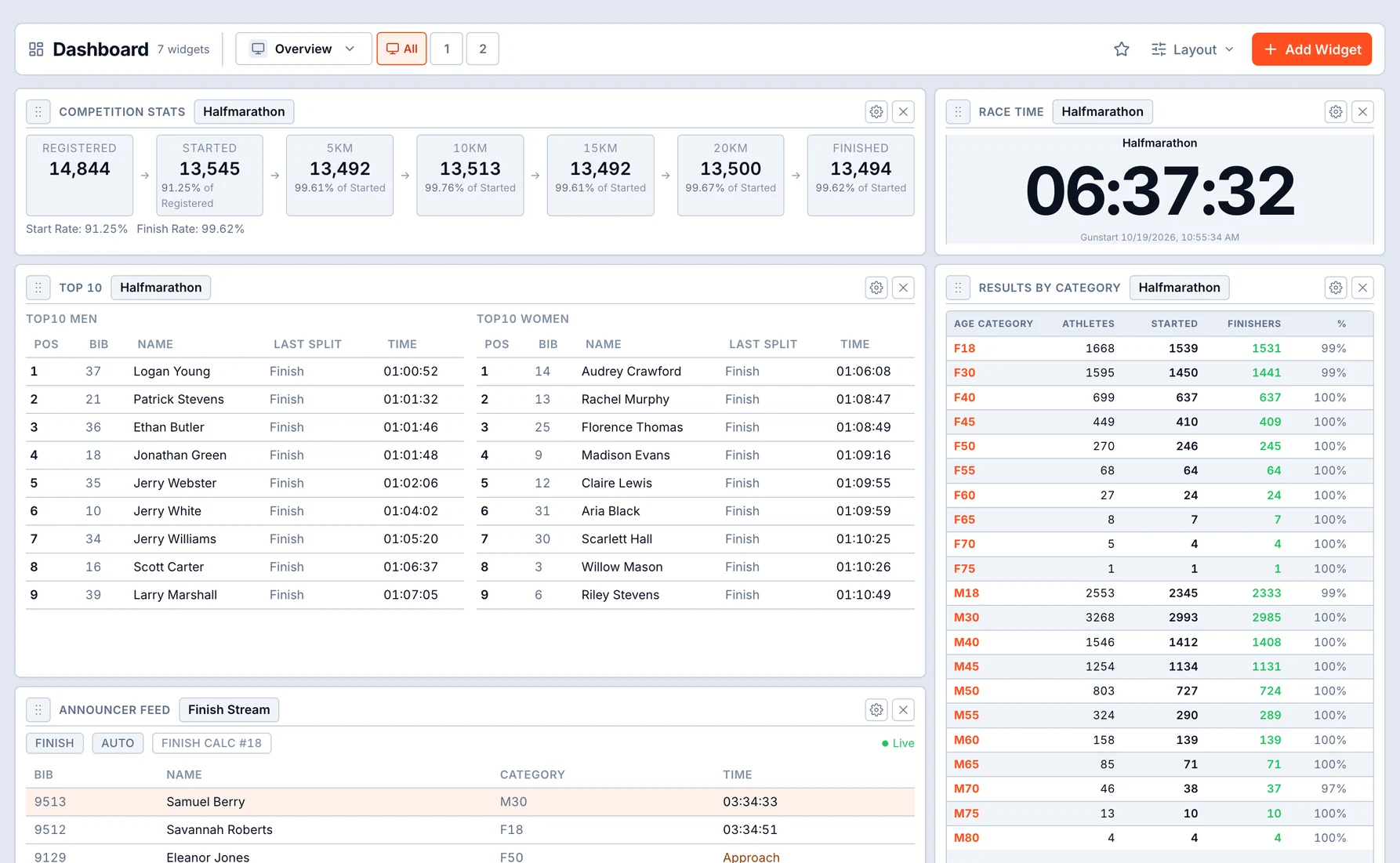Toggle the AUTO filter chip
This screenshot has width=1400, height=863.
pos(118,743)
